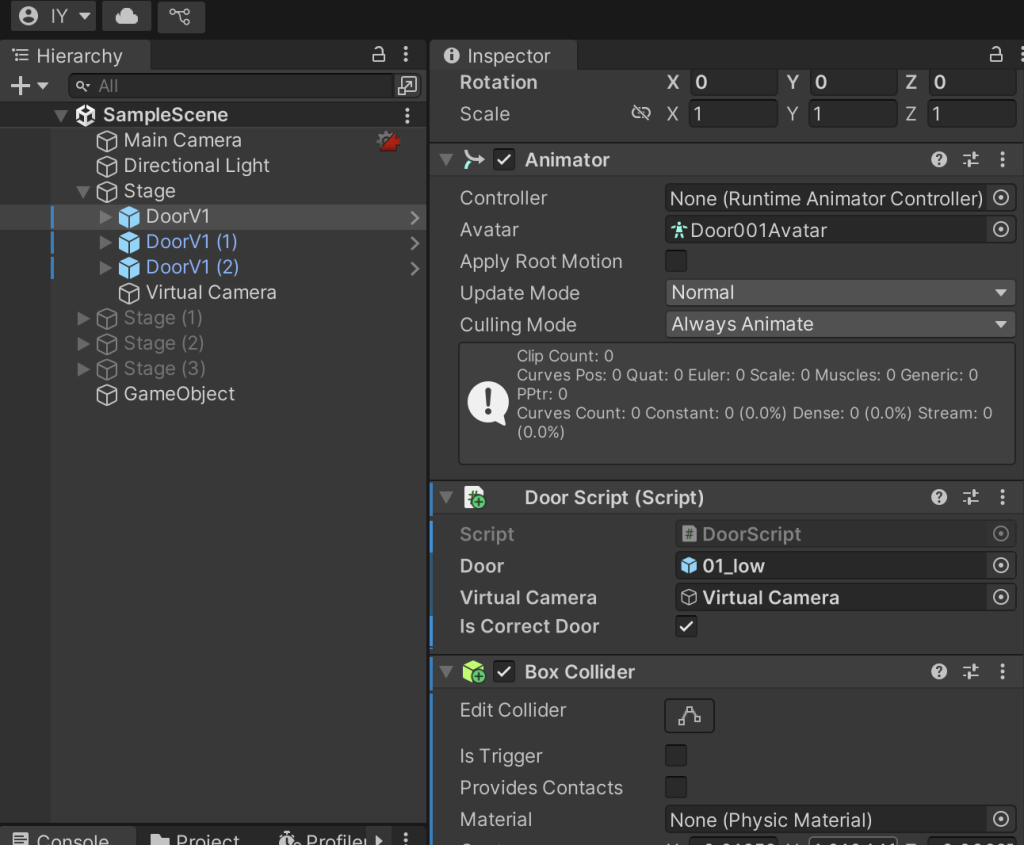Select Virtual Camera in Hierarchy
This screenshot has height=845, width=1024.
pyautogui.click(x=210, y=293)
